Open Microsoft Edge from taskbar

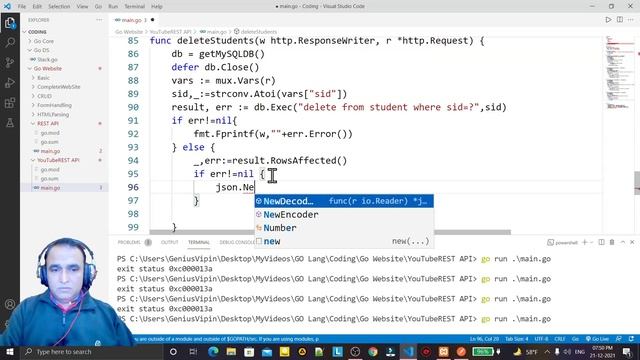tap(213, 351)
